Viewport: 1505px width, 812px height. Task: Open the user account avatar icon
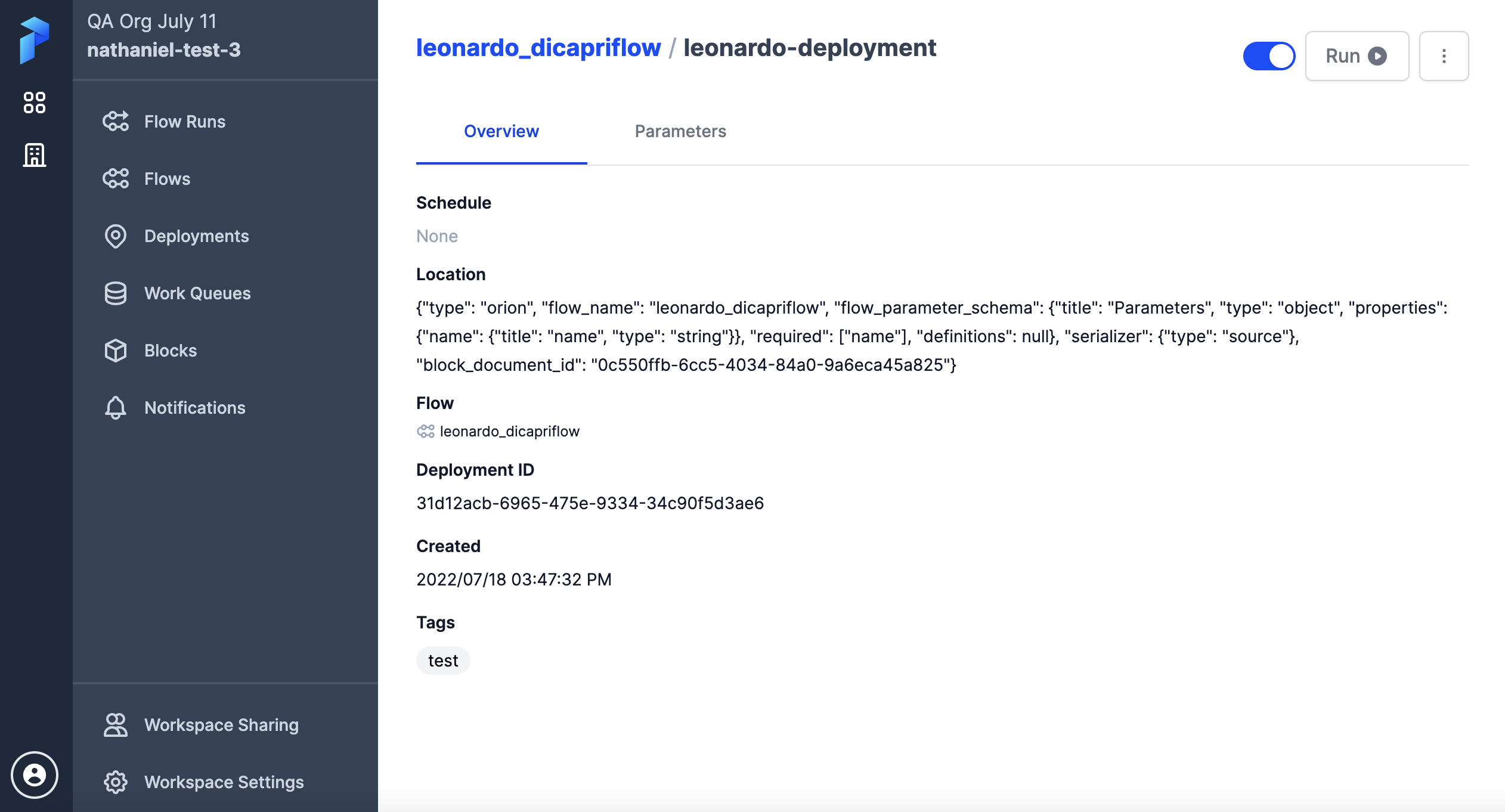34,775
